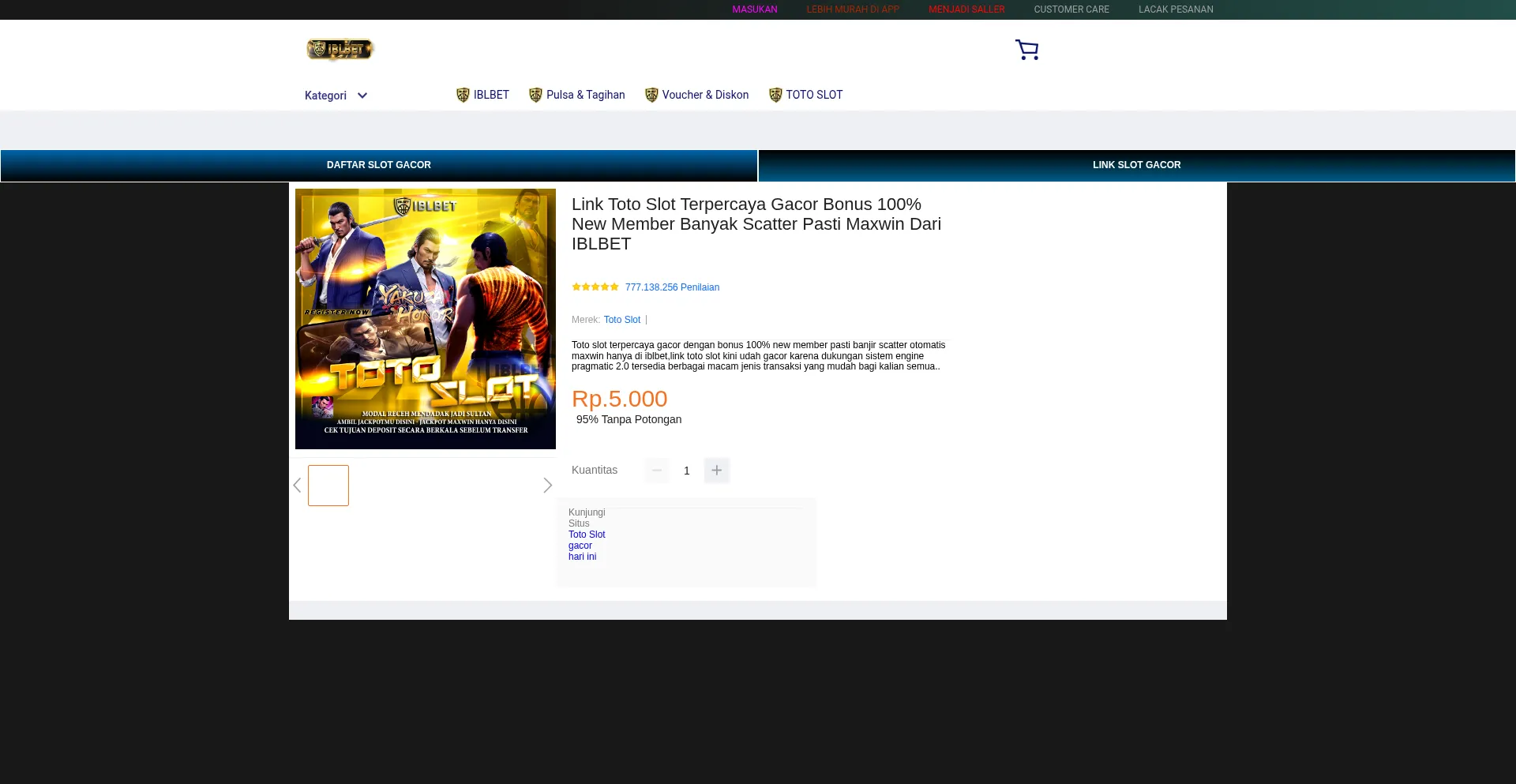The height and width of the screenshot is (784, 1516).
Task: Click the IBLBET logo in header
Action: click(340, 50)
